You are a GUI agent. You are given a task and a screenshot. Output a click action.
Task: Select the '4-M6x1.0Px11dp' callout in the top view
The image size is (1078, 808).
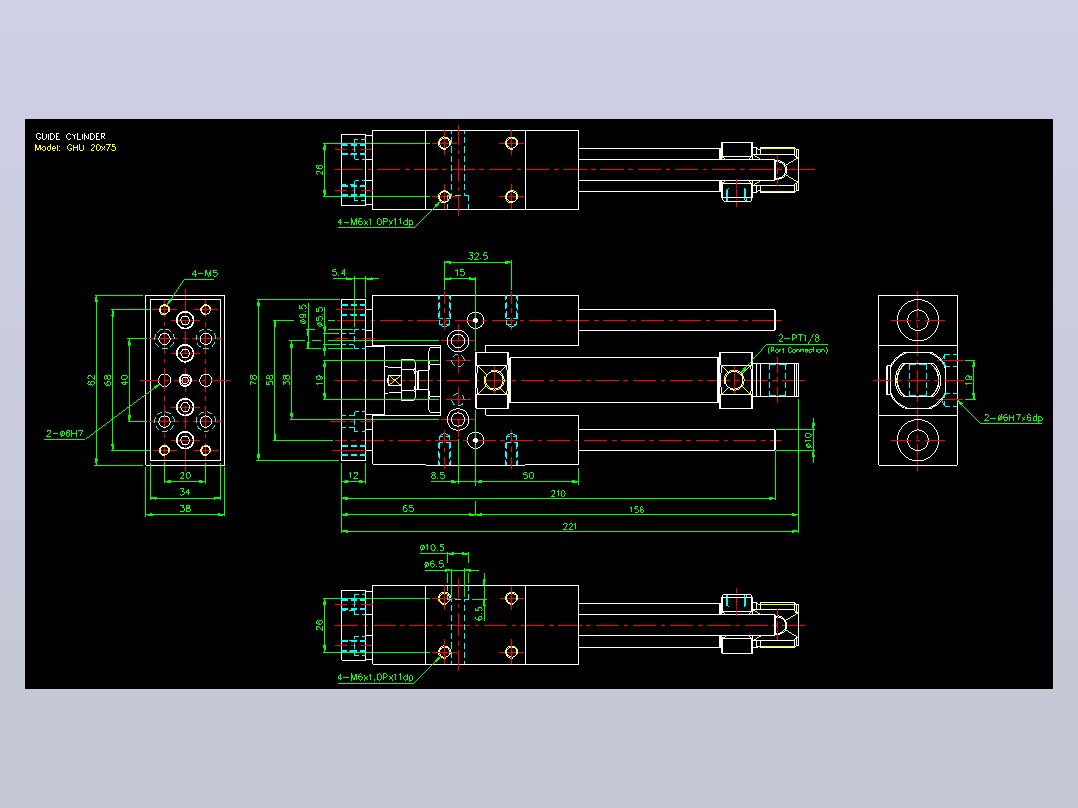coord(376,222)
